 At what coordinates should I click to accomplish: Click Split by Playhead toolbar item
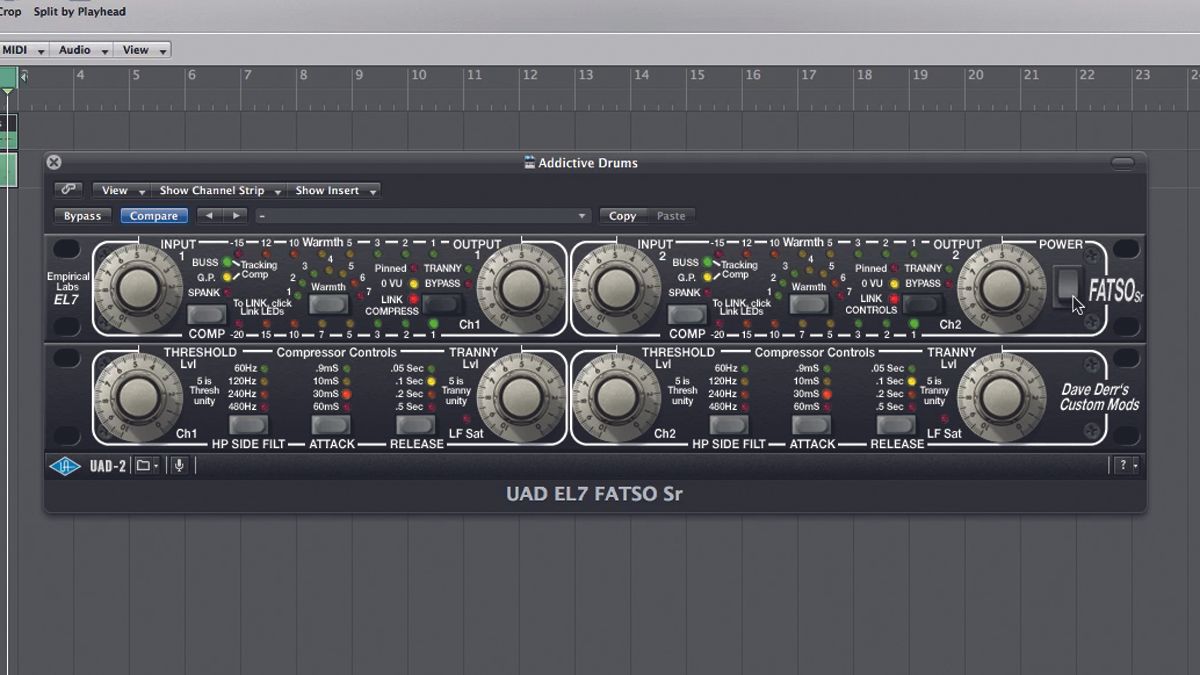pos(80,12)
